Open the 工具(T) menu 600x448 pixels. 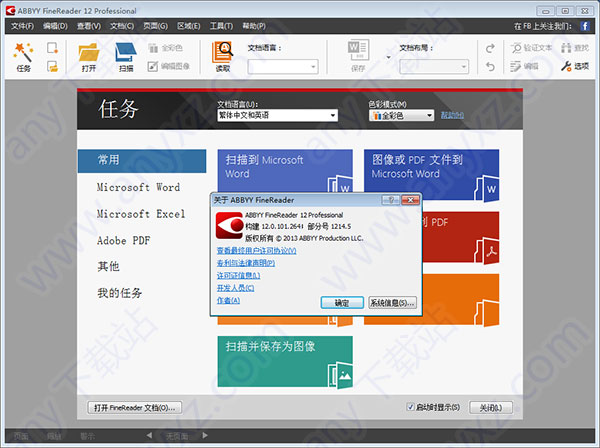coord(221,26)
